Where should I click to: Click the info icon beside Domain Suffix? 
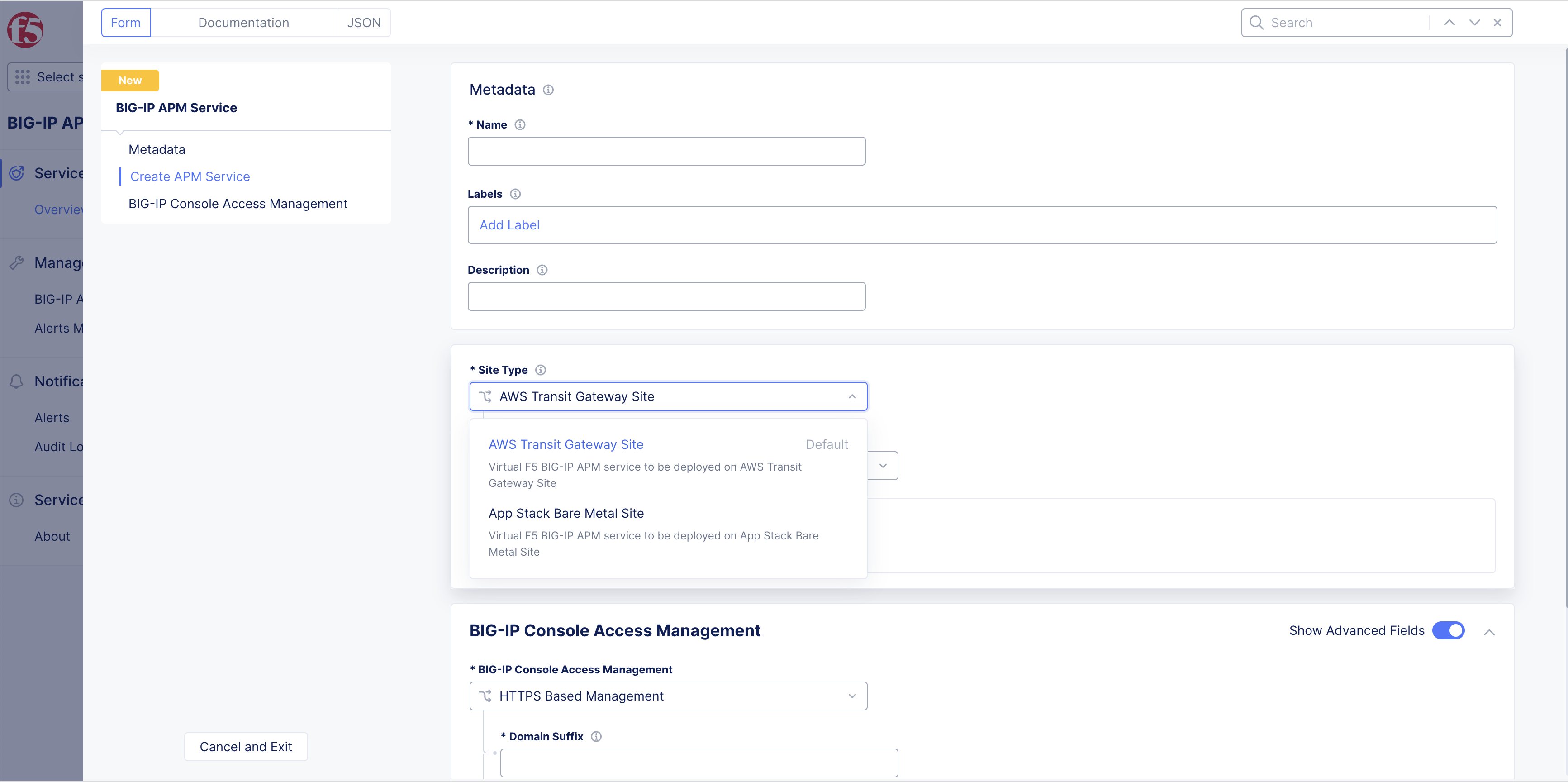(596, 736)
